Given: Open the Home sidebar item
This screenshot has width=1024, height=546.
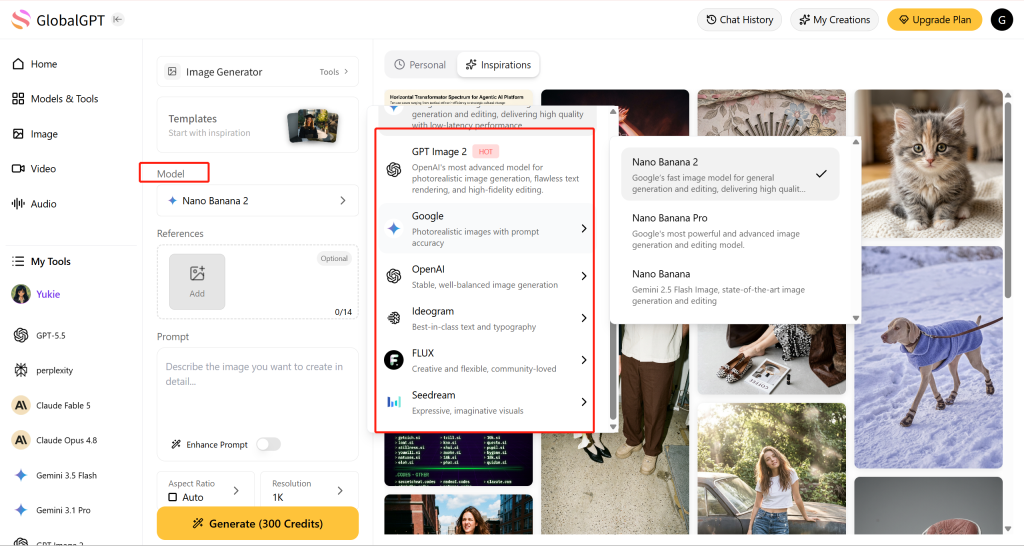Looking at the screenshot, I should 35,64.
